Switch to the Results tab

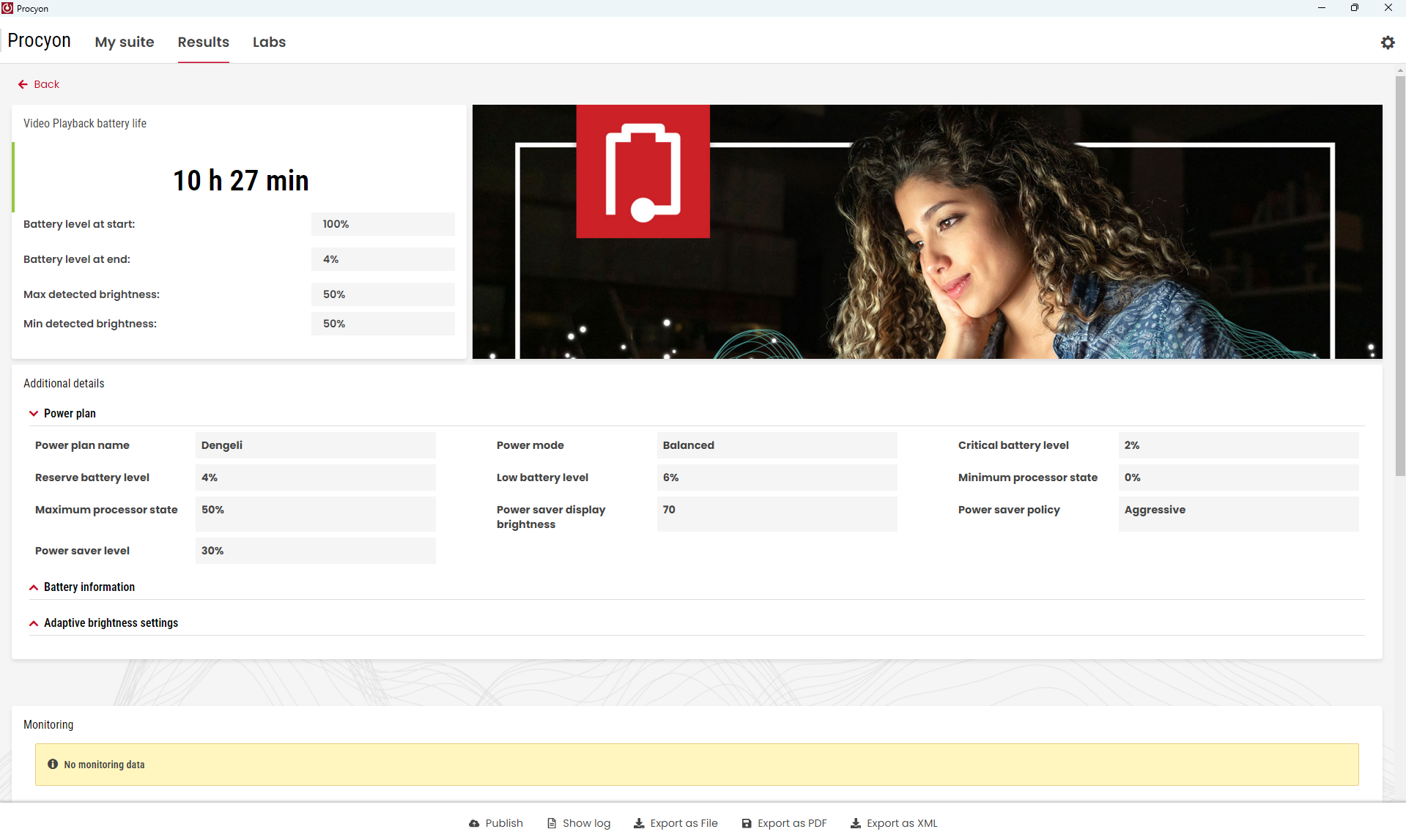pyautogui.click(x=204, y=42)
